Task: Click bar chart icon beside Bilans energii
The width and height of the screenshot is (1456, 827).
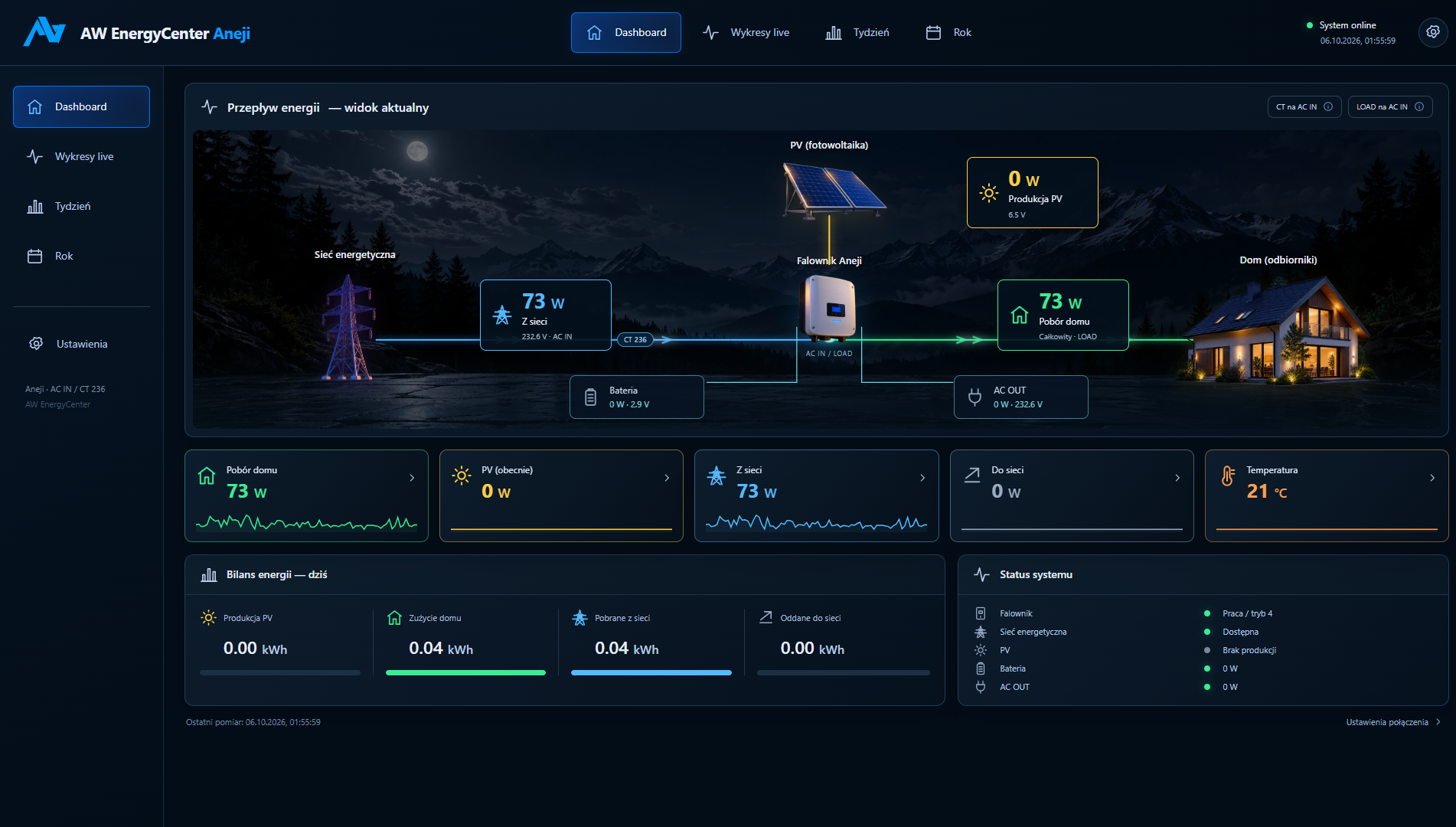Action: 209,575
